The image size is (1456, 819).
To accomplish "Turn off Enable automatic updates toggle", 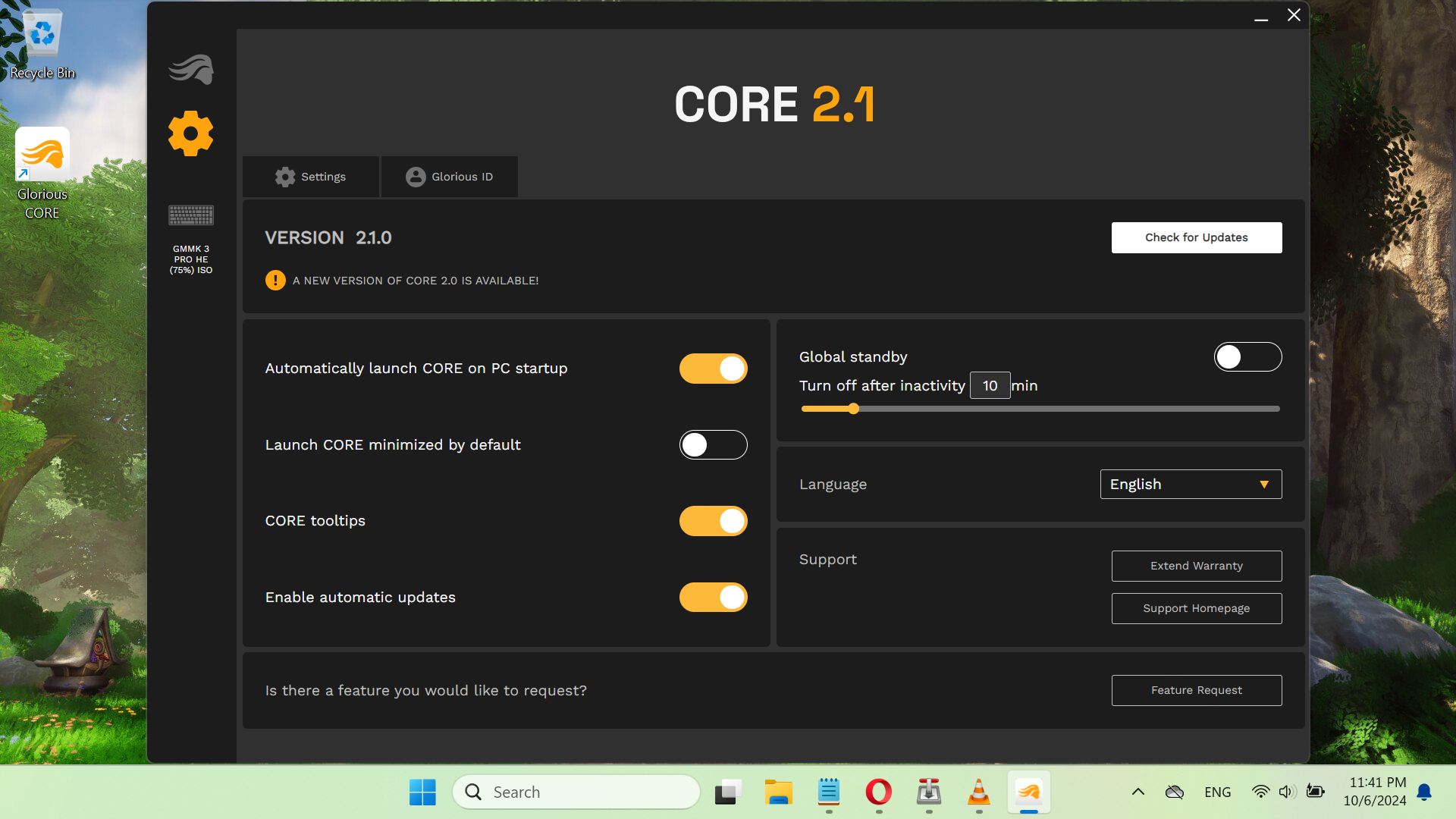I will point(713,598).
